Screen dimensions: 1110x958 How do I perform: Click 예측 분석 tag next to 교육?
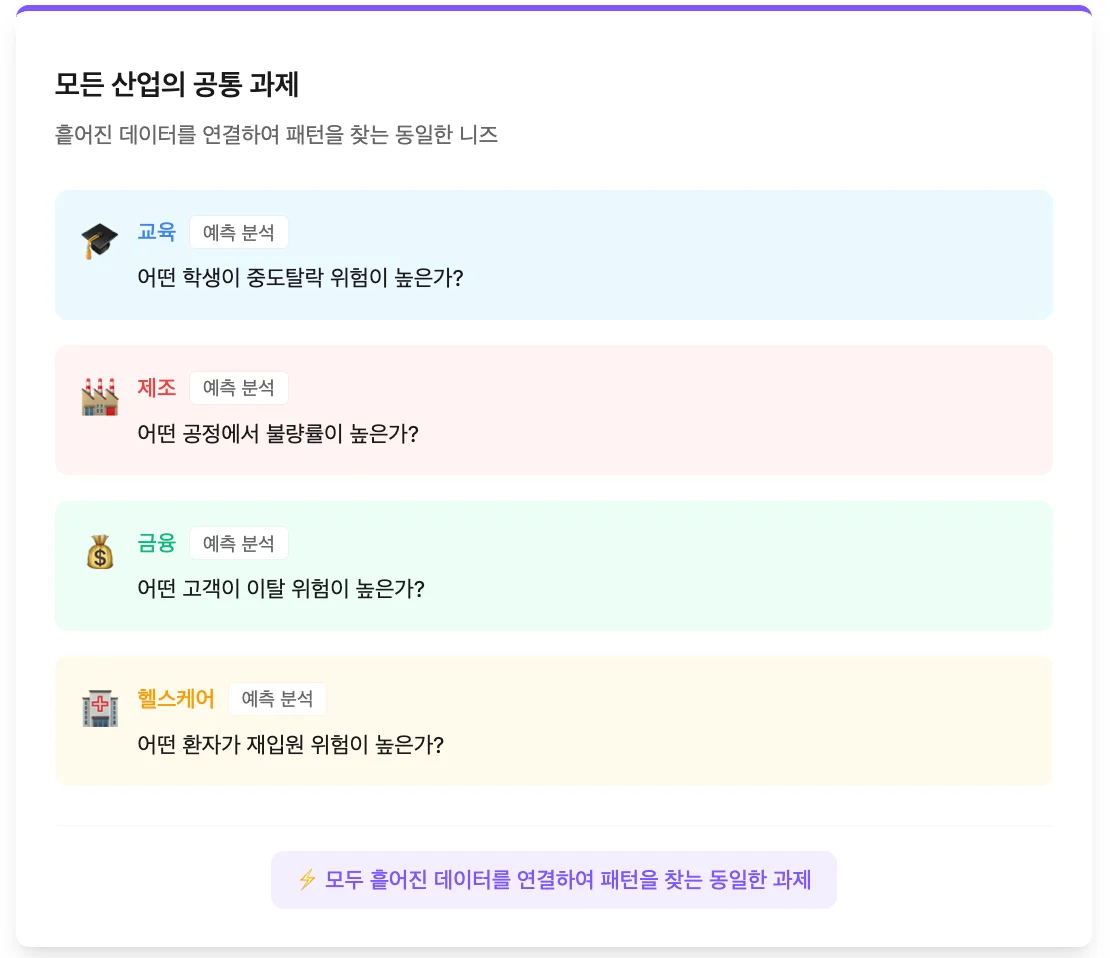(x=239, y=232)
